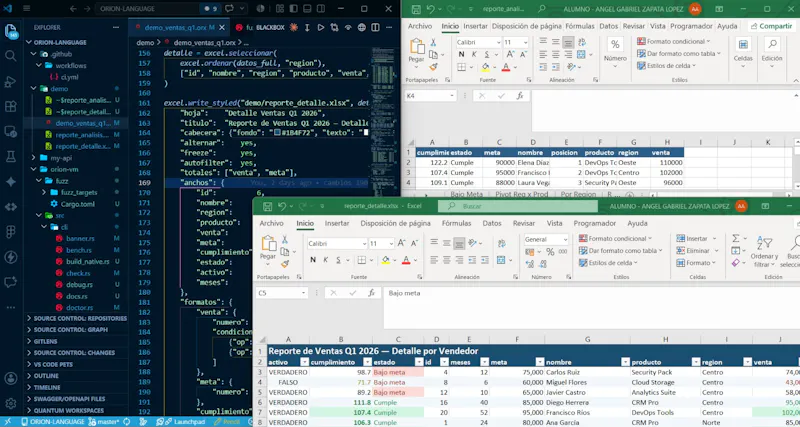This screenshot has height=427, width=800.
Task: Expand the my-api folder
Action: coord(34,158)
